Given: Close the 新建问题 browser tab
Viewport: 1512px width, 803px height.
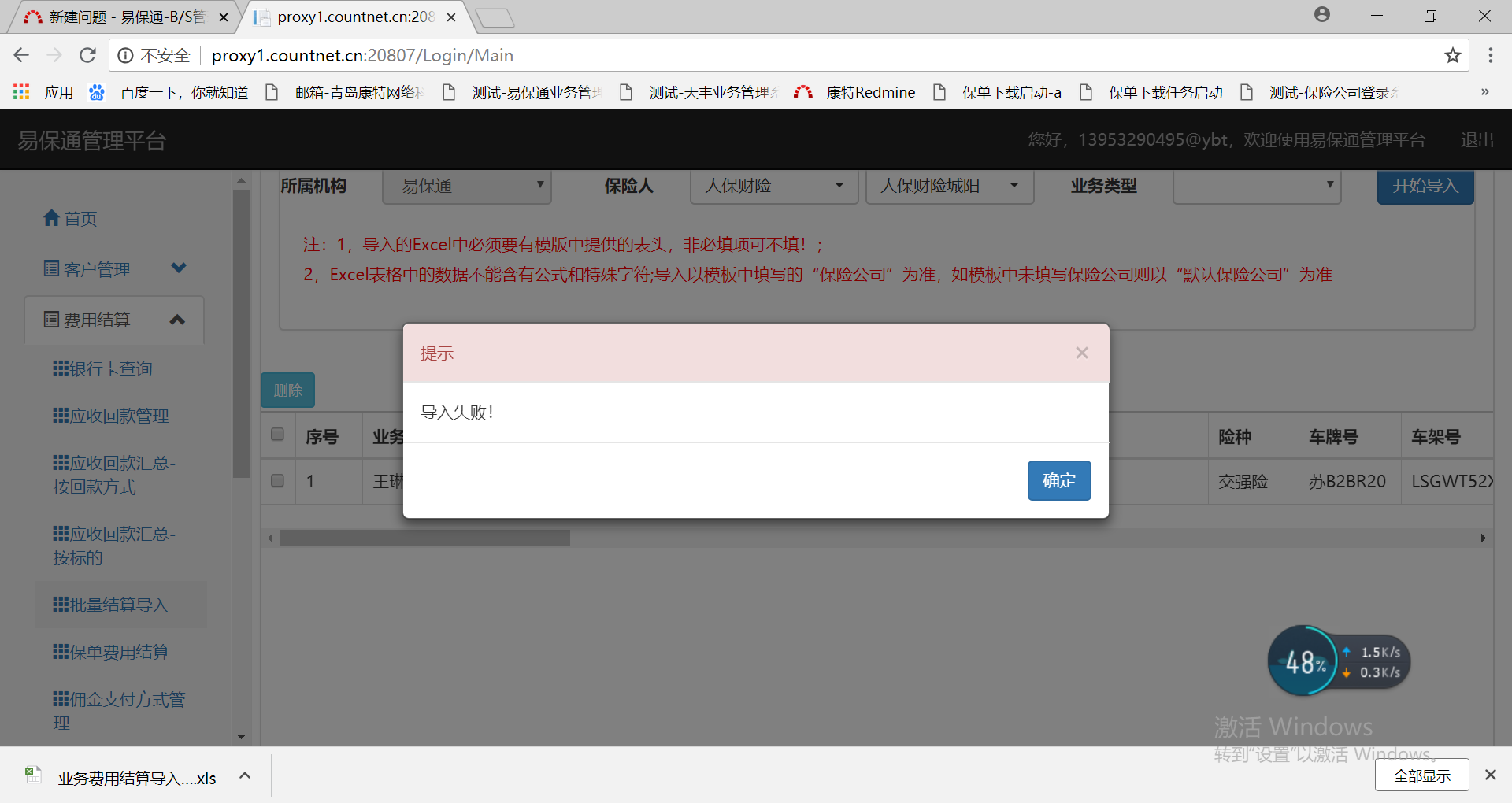Looking at the screenshot, I should click(x=224, y=17).
